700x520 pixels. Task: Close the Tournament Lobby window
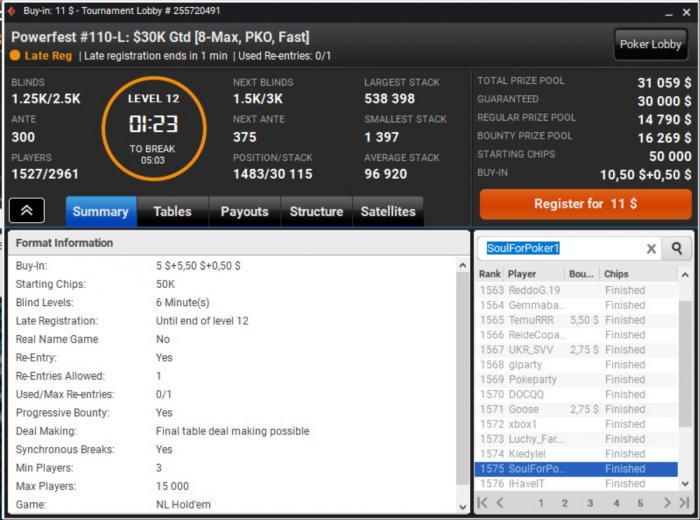point(687,12)
